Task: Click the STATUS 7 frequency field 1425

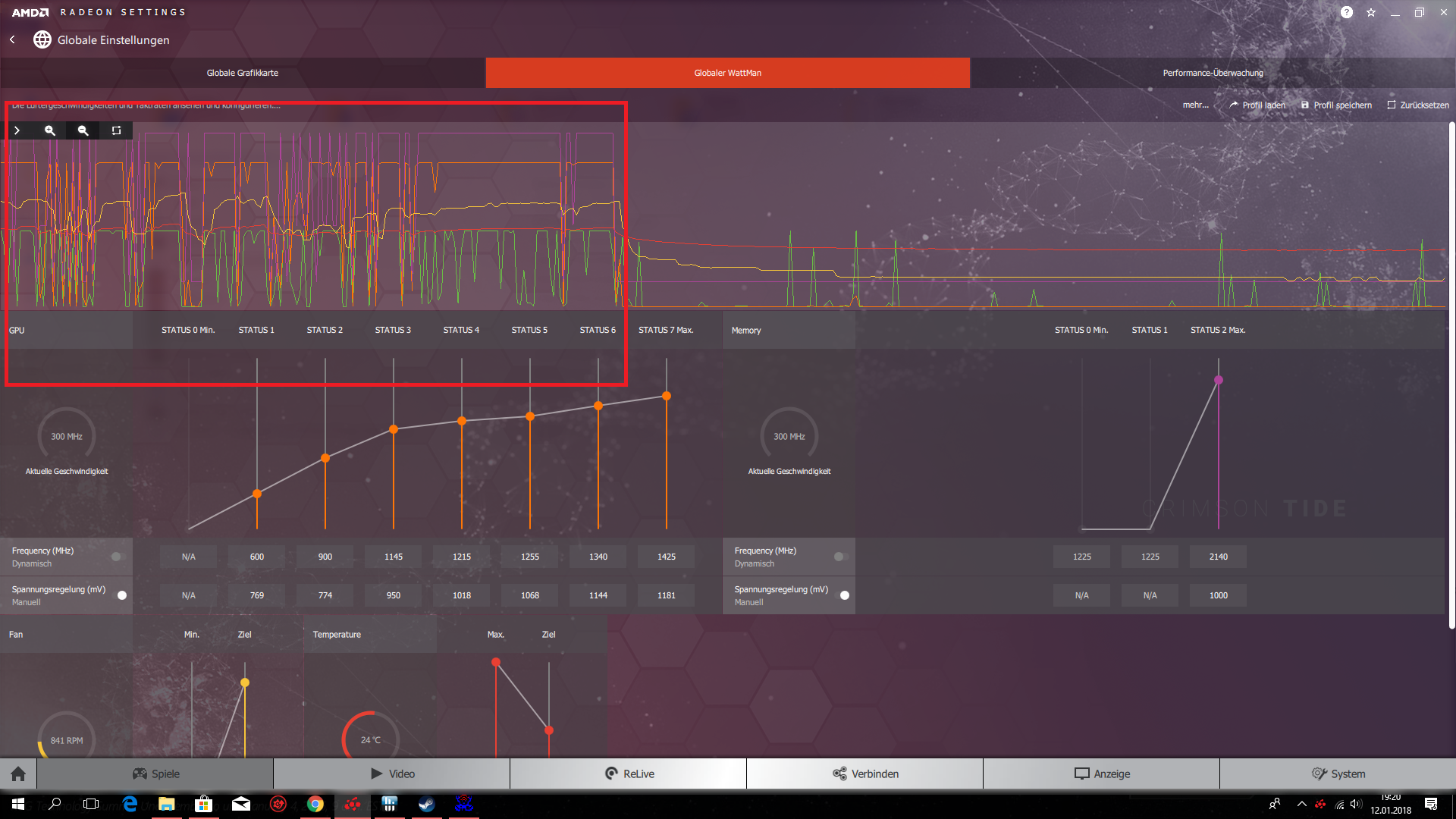Action: pyautogui.click(x=667, y=557)
